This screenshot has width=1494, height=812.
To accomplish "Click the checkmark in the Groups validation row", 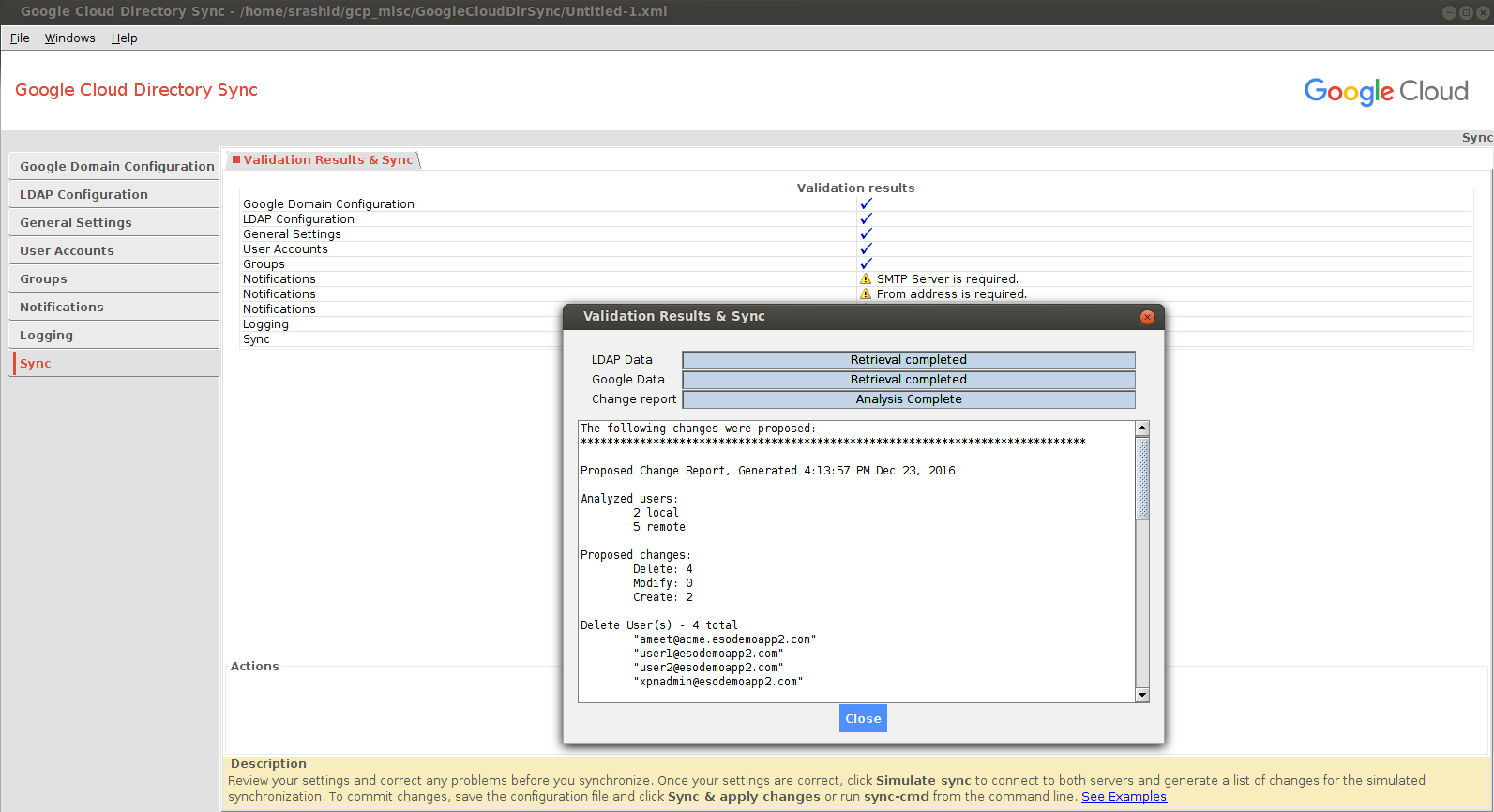I will 866,263.
